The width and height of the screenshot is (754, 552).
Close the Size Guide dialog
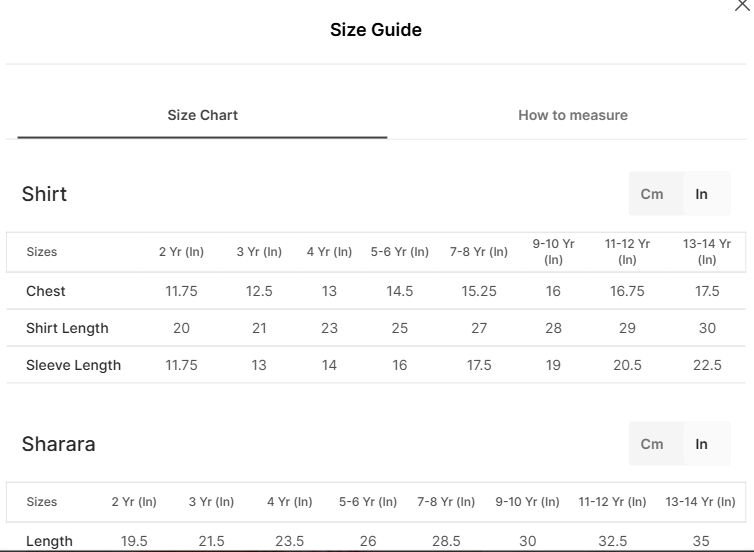tap(742, 5)
